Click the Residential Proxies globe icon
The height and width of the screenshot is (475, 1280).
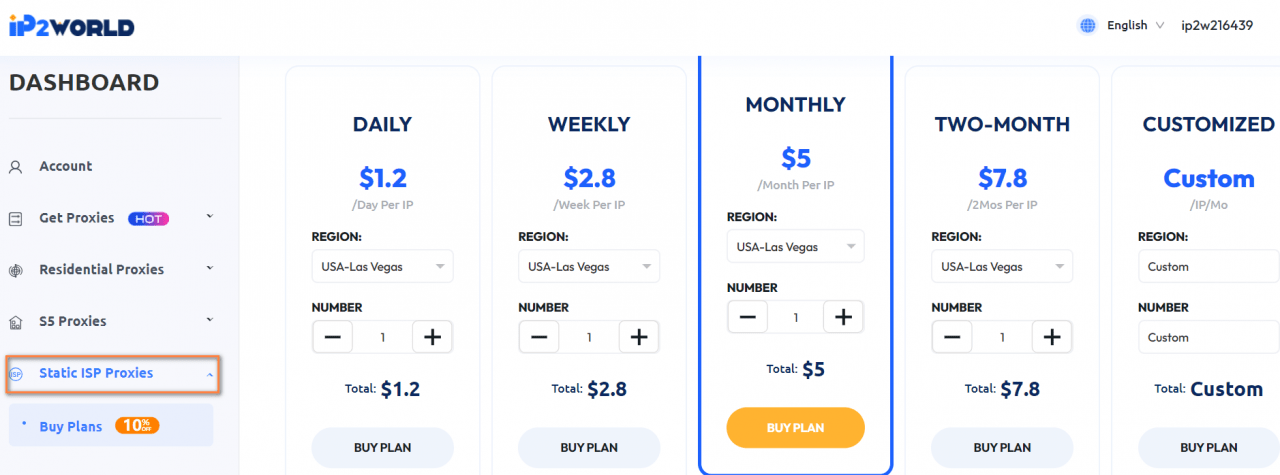click(15, 270)
